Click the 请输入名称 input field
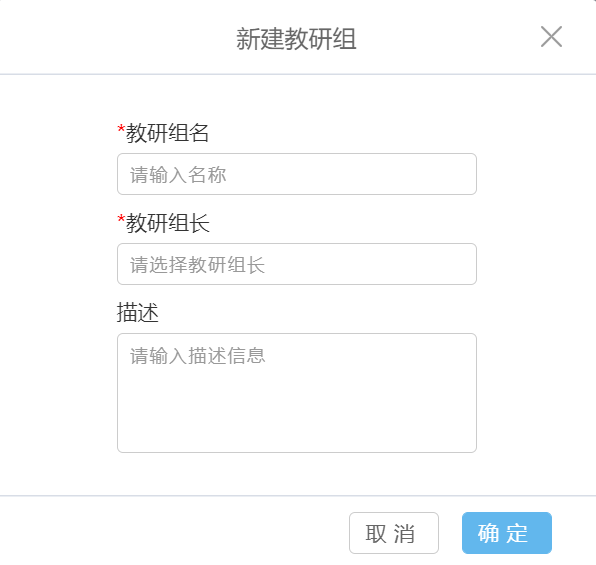 click(296, 174)
